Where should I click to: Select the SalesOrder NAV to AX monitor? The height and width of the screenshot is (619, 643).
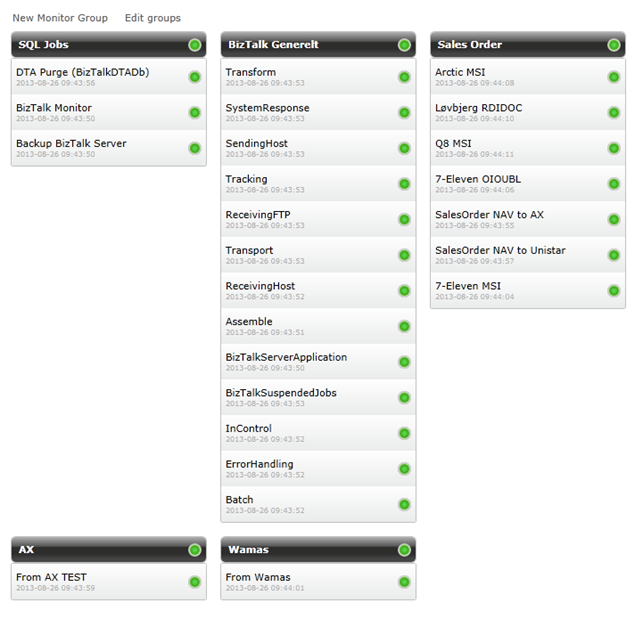[510, 219]
